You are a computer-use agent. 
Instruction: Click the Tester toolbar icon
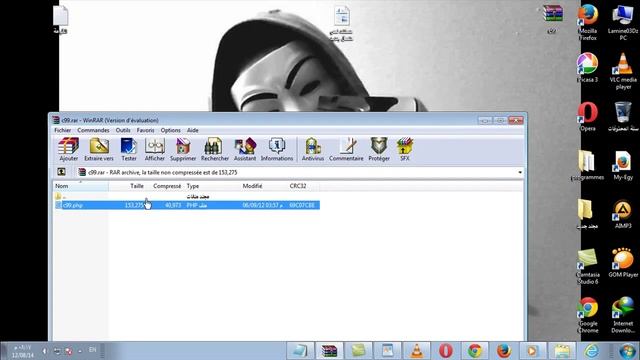pos(129,149)
